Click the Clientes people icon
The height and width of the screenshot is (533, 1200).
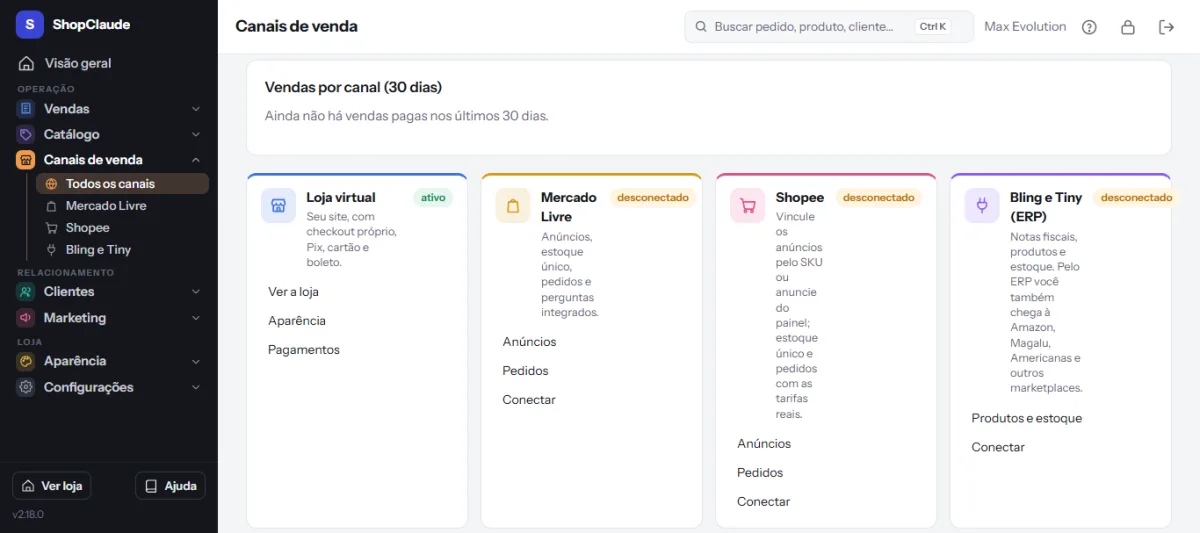(x=26, y=292)
